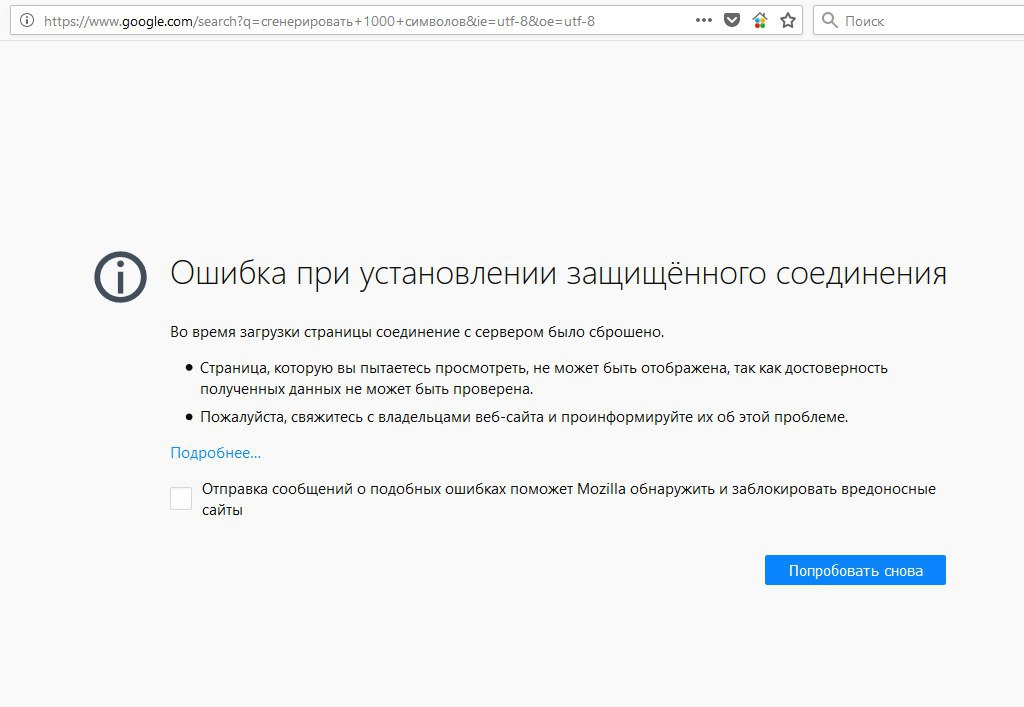
Task: Click the colorful house extension icon
Action: pos(760,20)
